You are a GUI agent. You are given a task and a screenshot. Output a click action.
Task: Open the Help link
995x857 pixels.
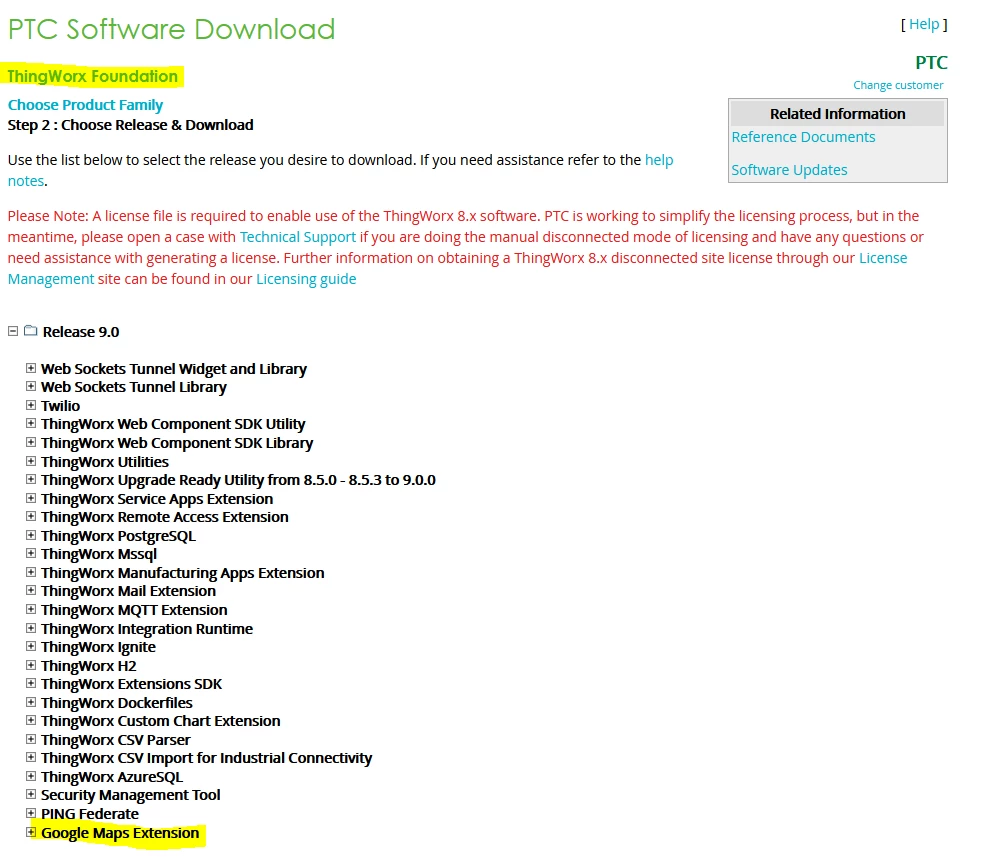pos(924,24)
